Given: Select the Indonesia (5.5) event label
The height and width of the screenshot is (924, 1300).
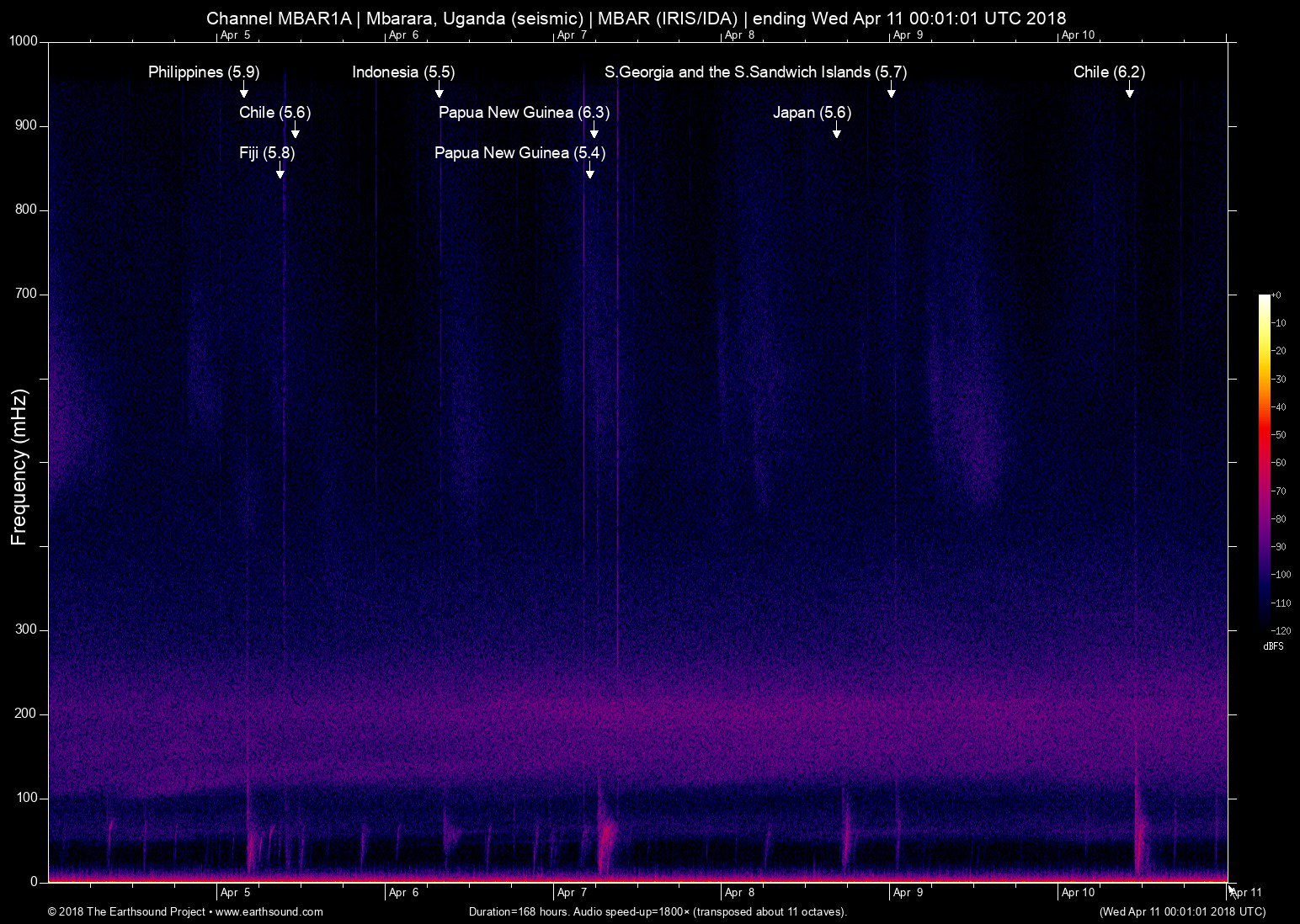Looking at the screenshot, I should (403, 72).
